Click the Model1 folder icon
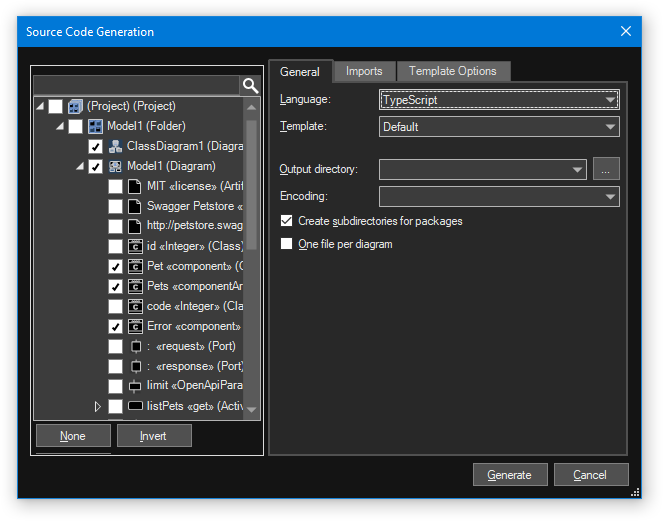The height and width of the screenshot is (521, 663). 95,126
